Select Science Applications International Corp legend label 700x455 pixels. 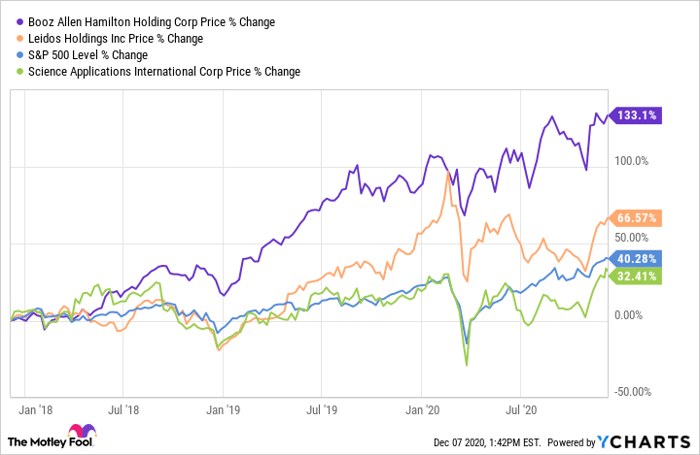161,72
